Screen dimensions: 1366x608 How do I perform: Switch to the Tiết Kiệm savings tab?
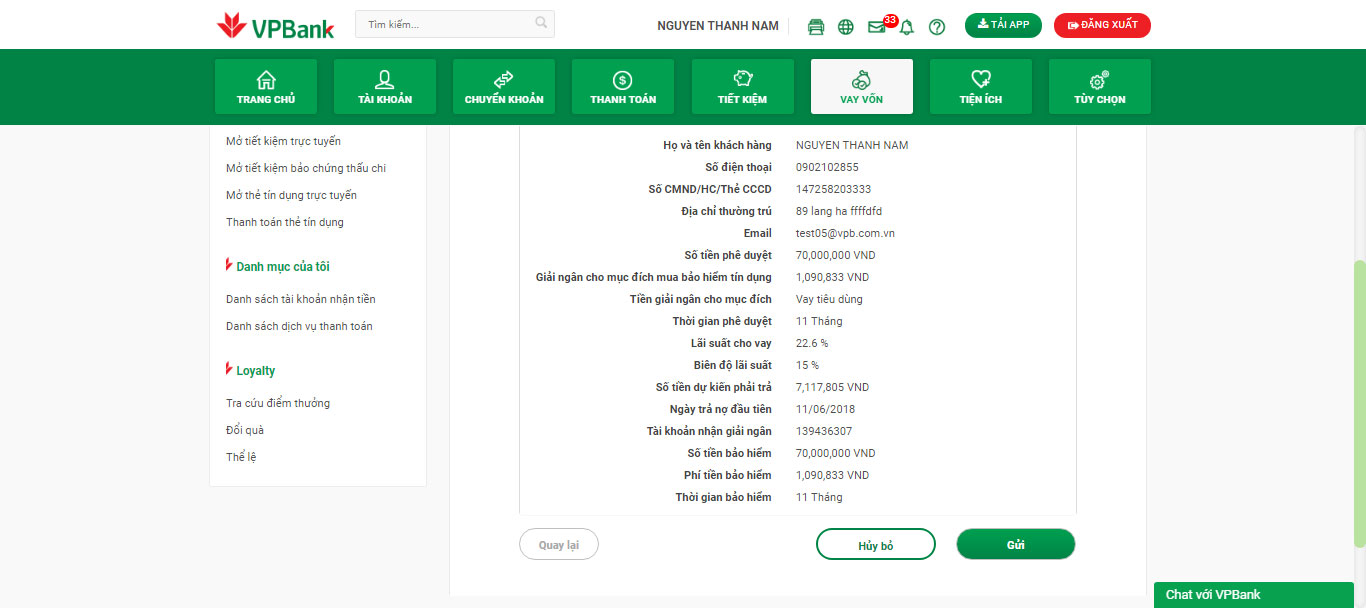[742, 87]
